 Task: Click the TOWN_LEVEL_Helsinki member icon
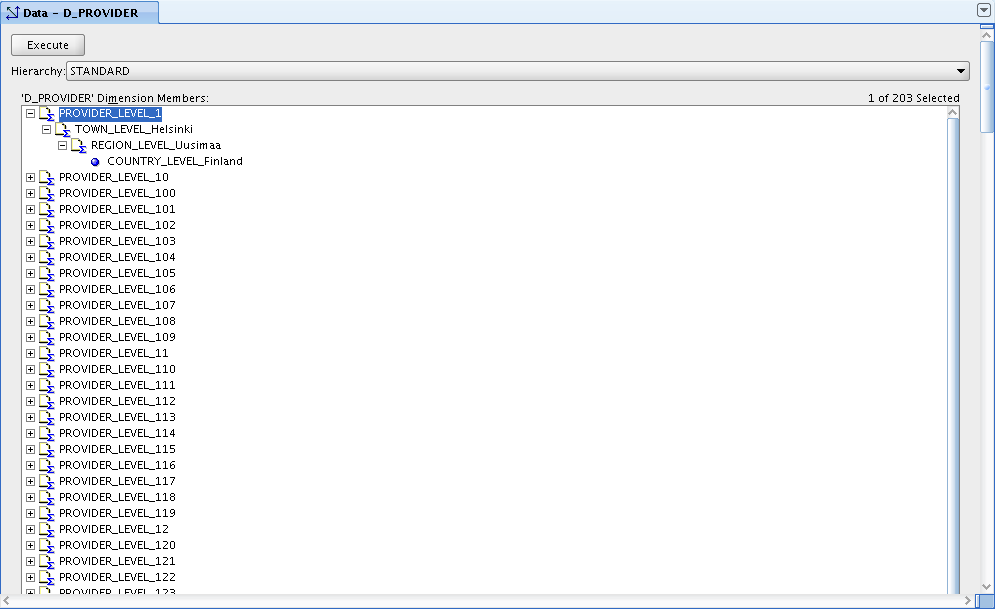63,129
